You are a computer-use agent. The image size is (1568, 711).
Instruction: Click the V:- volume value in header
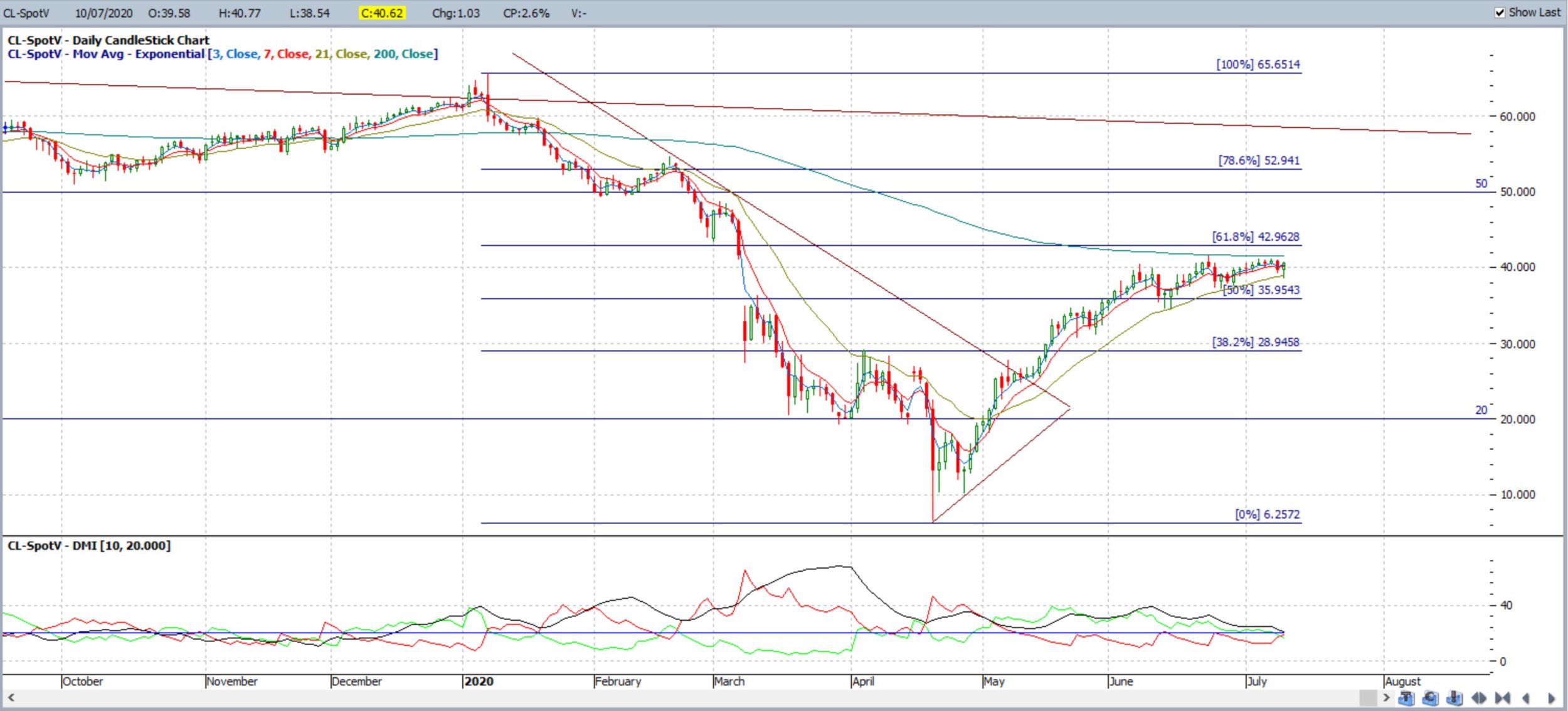tap(579, 13)
